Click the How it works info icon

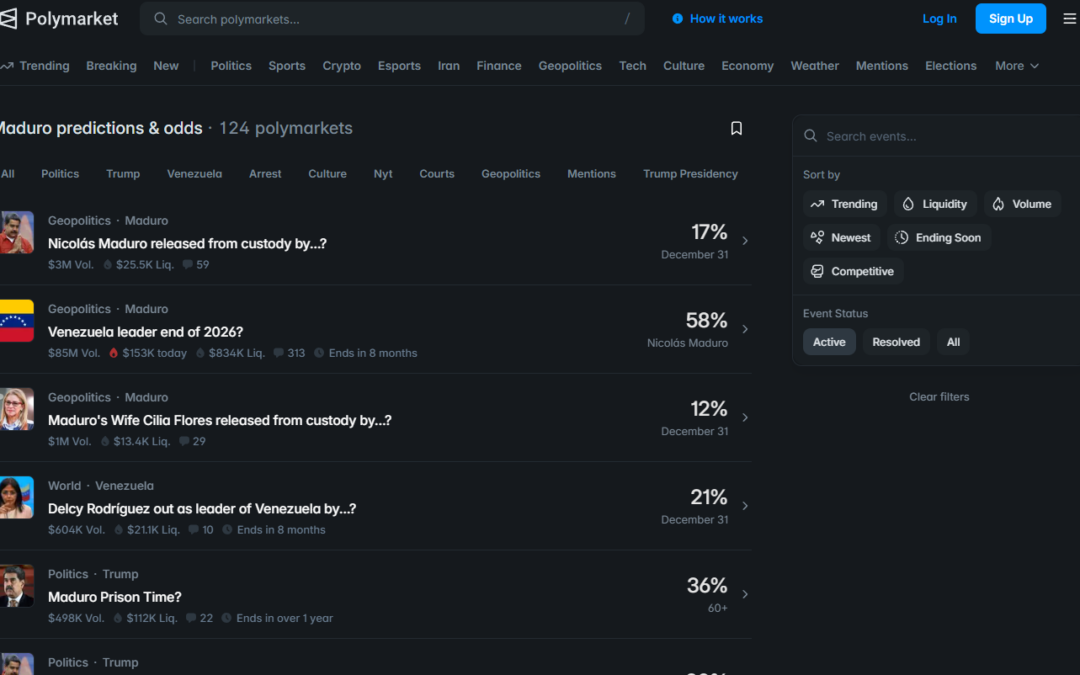click(x=678, y=19)
